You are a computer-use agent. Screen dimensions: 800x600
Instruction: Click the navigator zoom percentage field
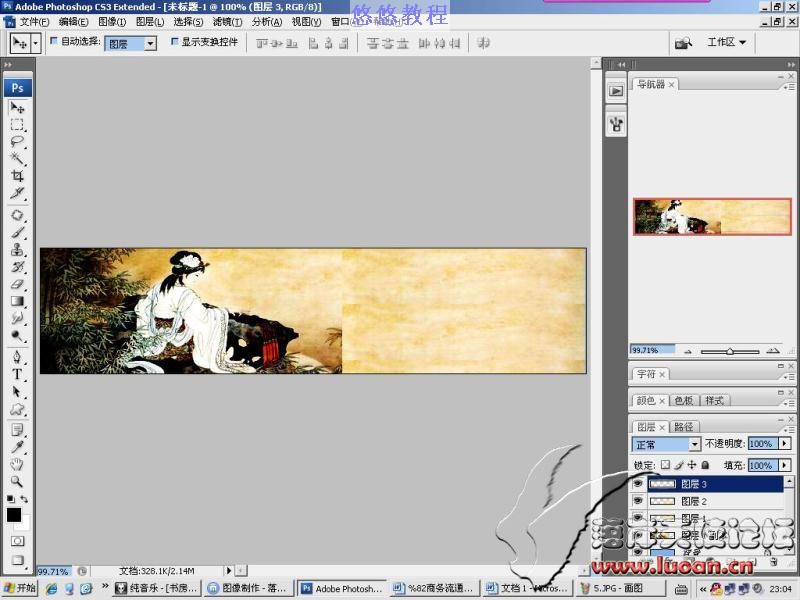click(x=652, y=350)
